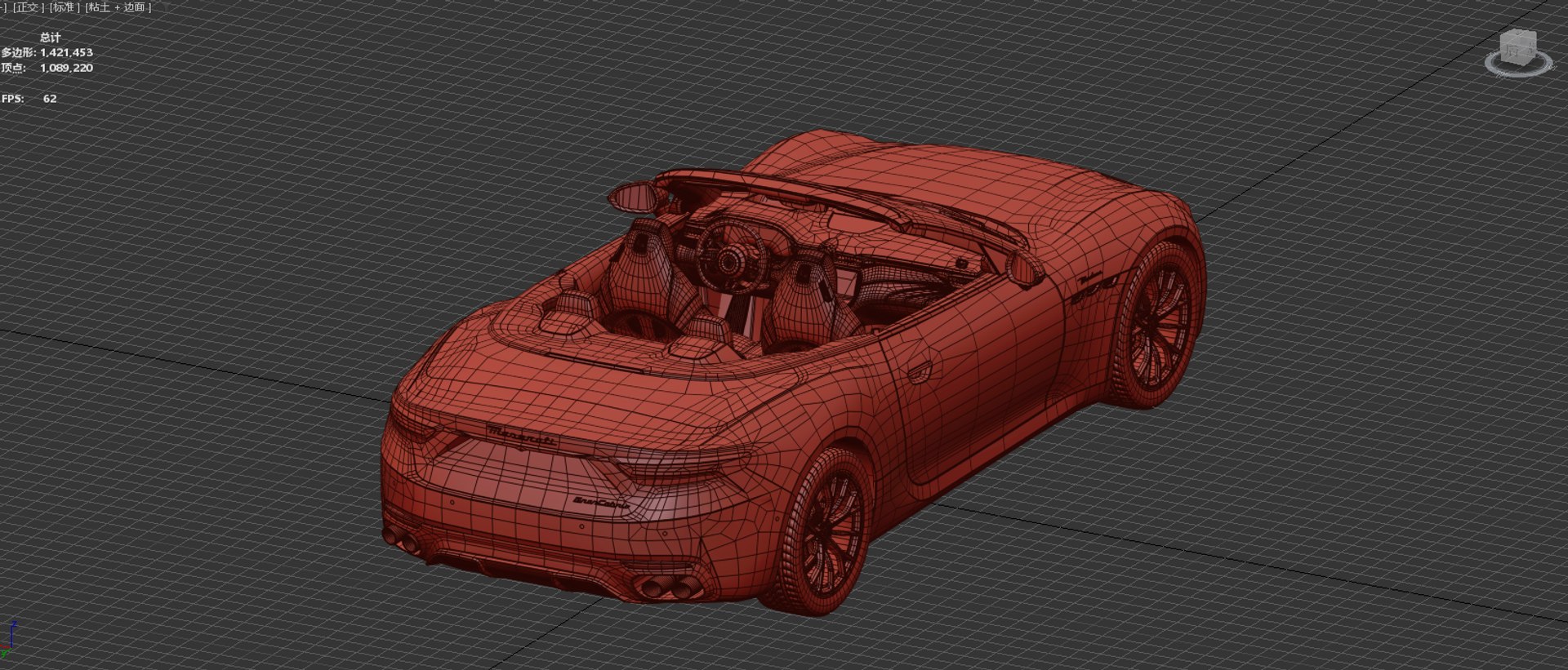Viewport: 1568px width, 670px height.
Task: Select the Maserati lettering on the trunk
Action: pos(523,437)
